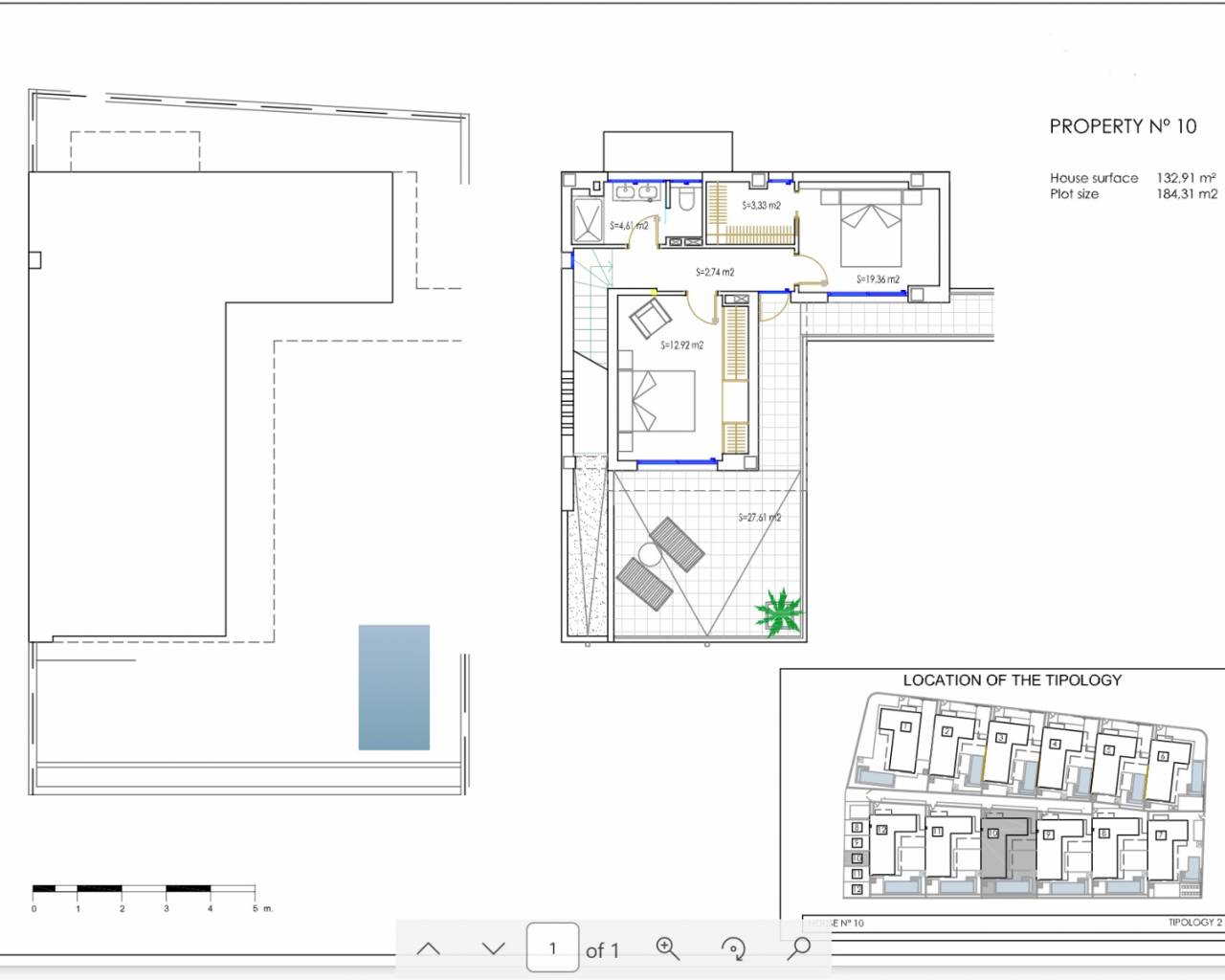
Task: Click the 'LOCATION OF THE TIPOLOGY' heading
Action: tap(1012, 680)
